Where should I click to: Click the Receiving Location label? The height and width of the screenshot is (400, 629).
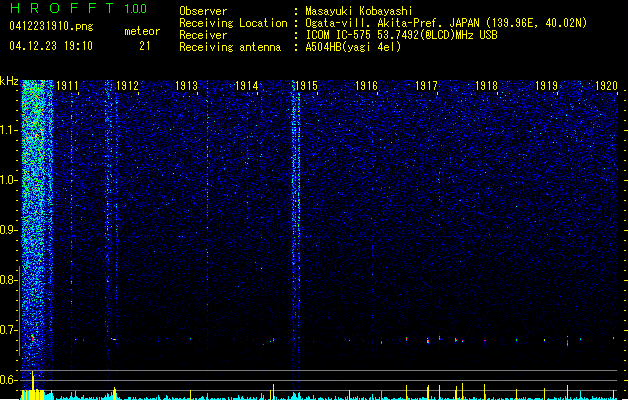[x=233, y=23]
